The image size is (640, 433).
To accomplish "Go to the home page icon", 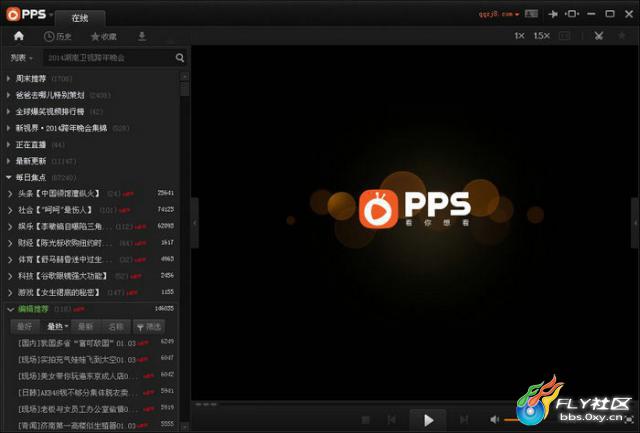I will (19, 36).
